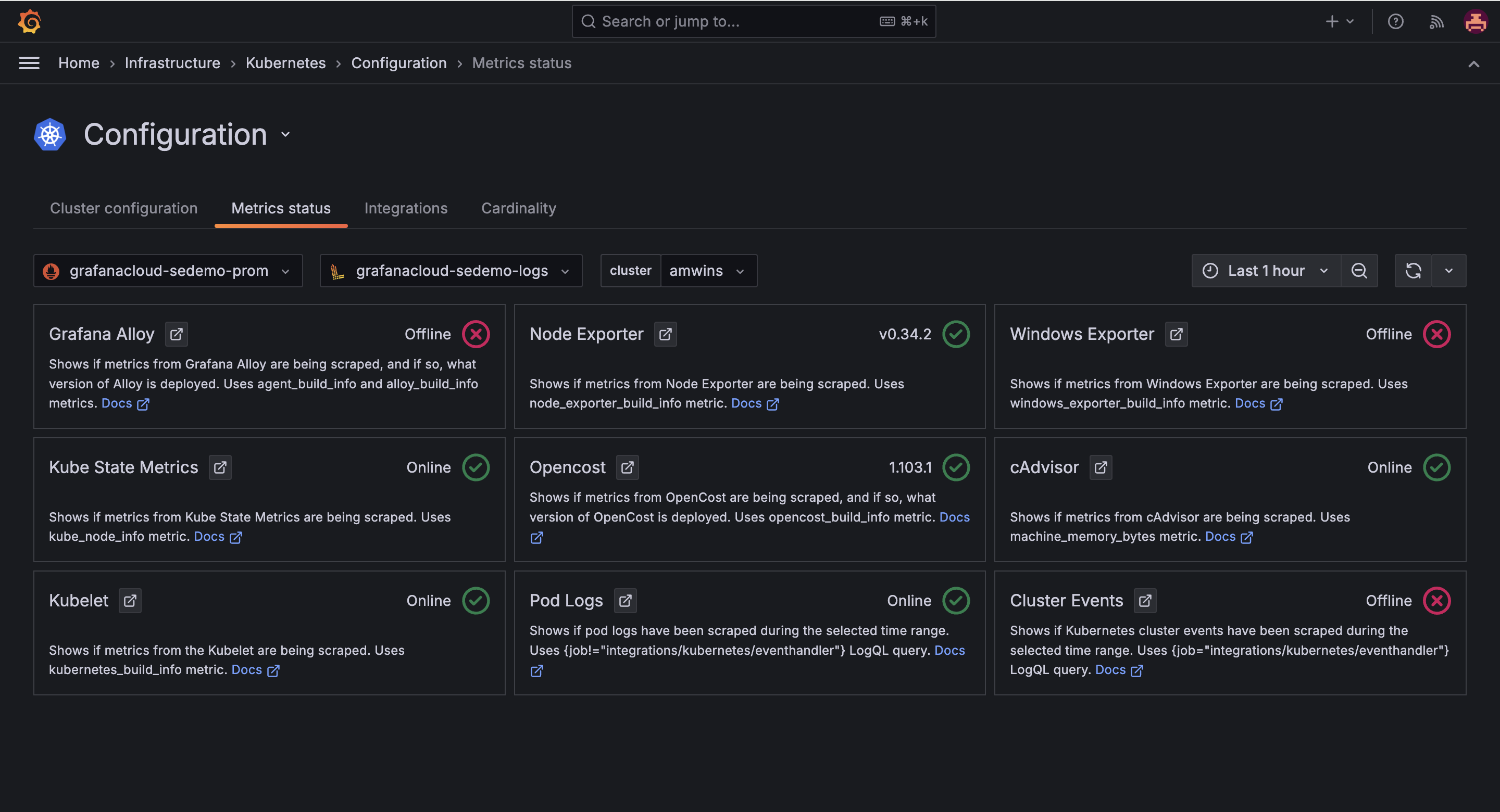Click inside the search or jump to field
This screenshot has width=1500, height=812.
coord(699,21)
